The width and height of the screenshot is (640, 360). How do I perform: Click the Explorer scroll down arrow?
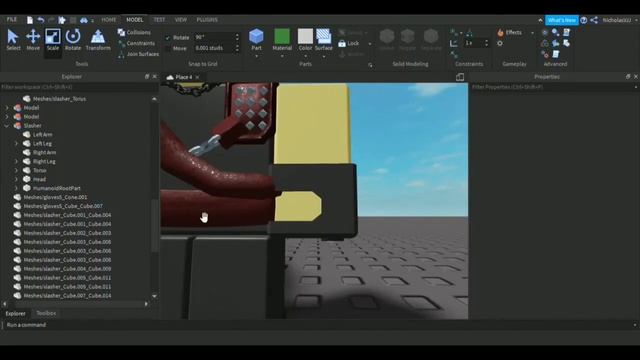[x=154, y=296]
